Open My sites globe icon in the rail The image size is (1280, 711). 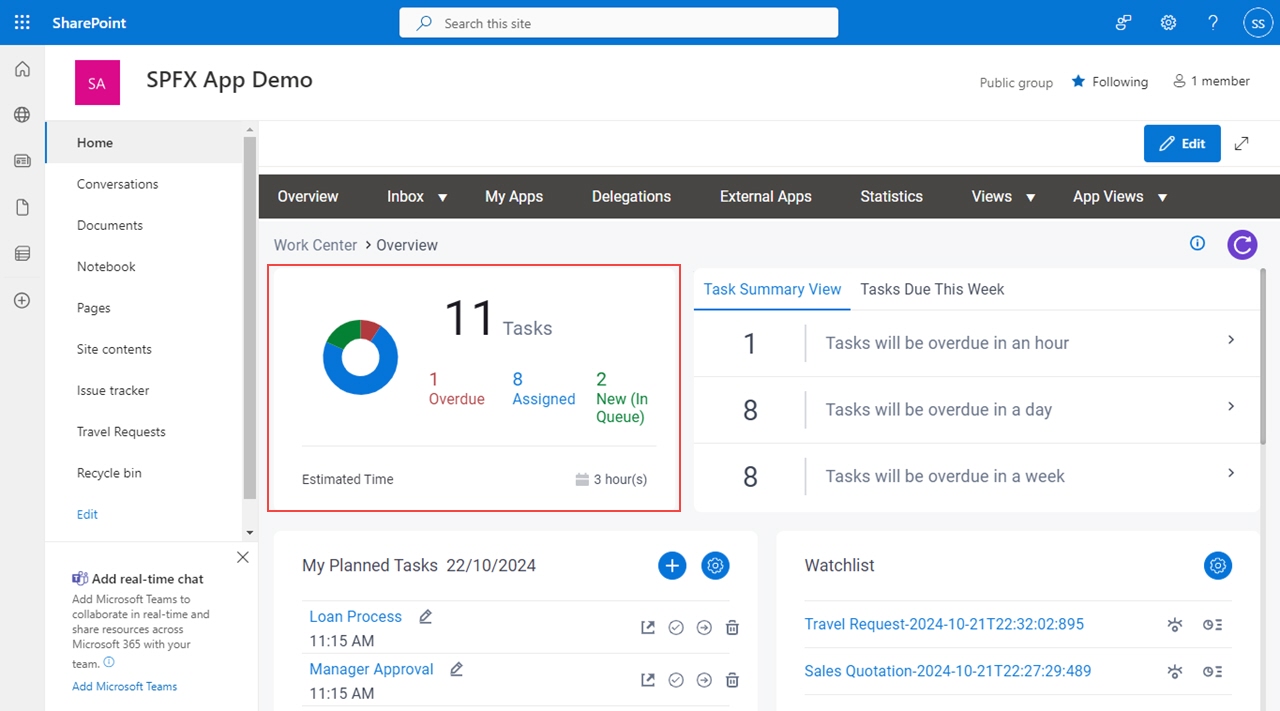point(22,115)
